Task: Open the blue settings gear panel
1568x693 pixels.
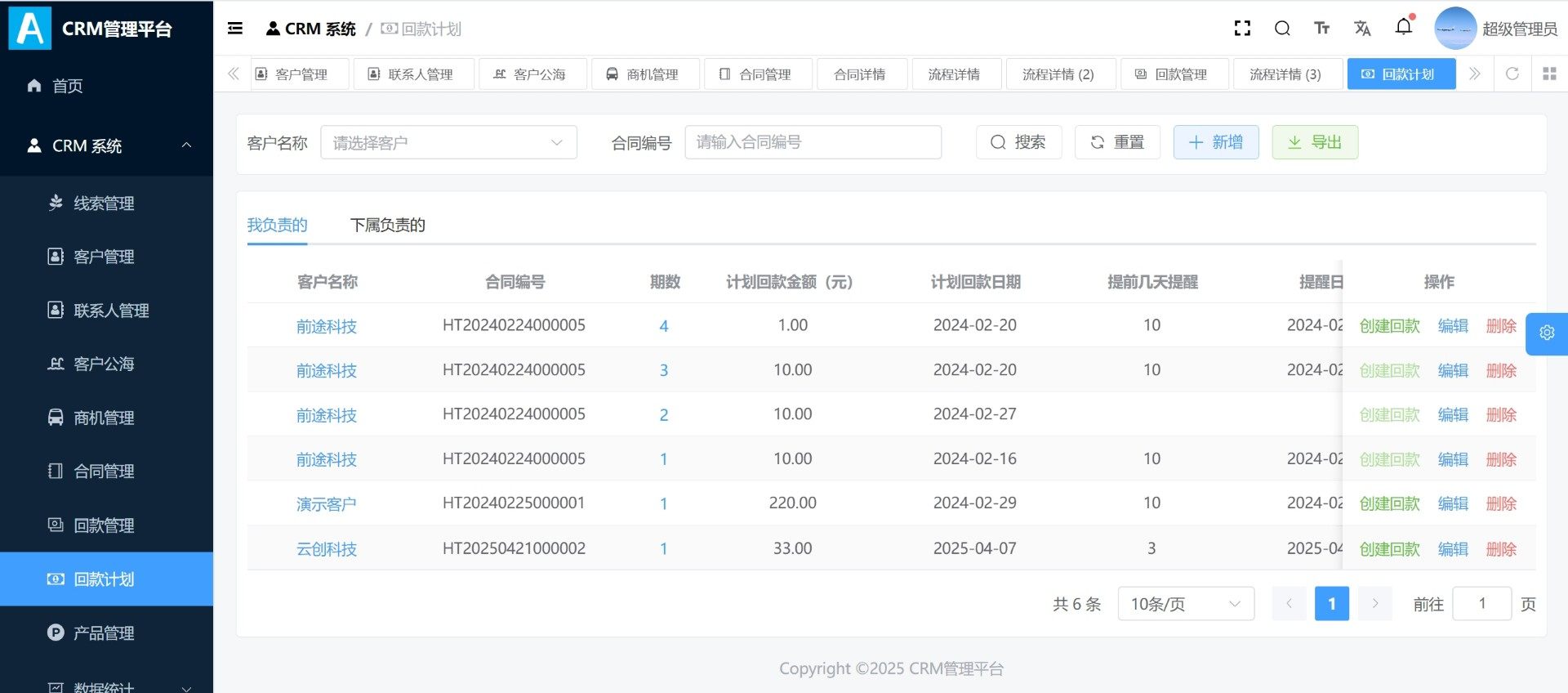Action: point(1546,333)
